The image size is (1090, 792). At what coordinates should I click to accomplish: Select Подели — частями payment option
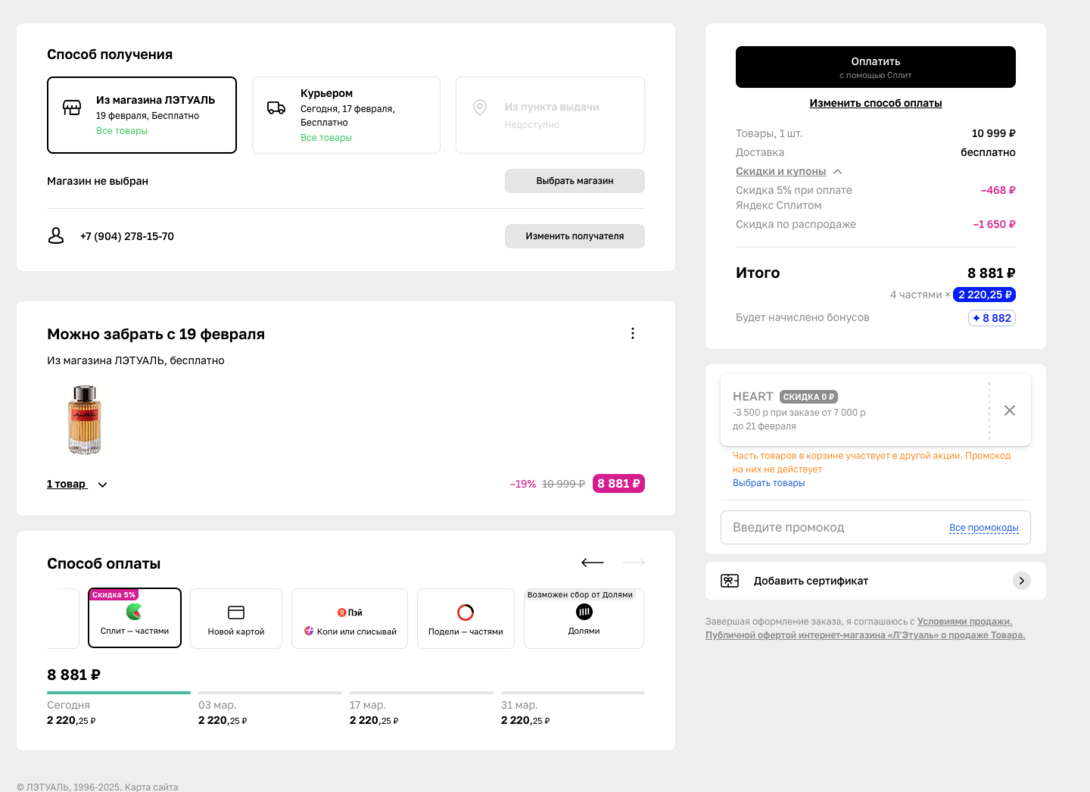tap(465, 618)
